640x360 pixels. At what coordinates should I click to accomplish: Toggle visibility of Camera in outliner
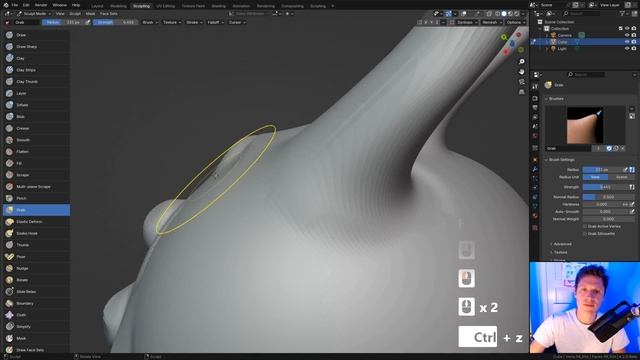coord(627,35)
